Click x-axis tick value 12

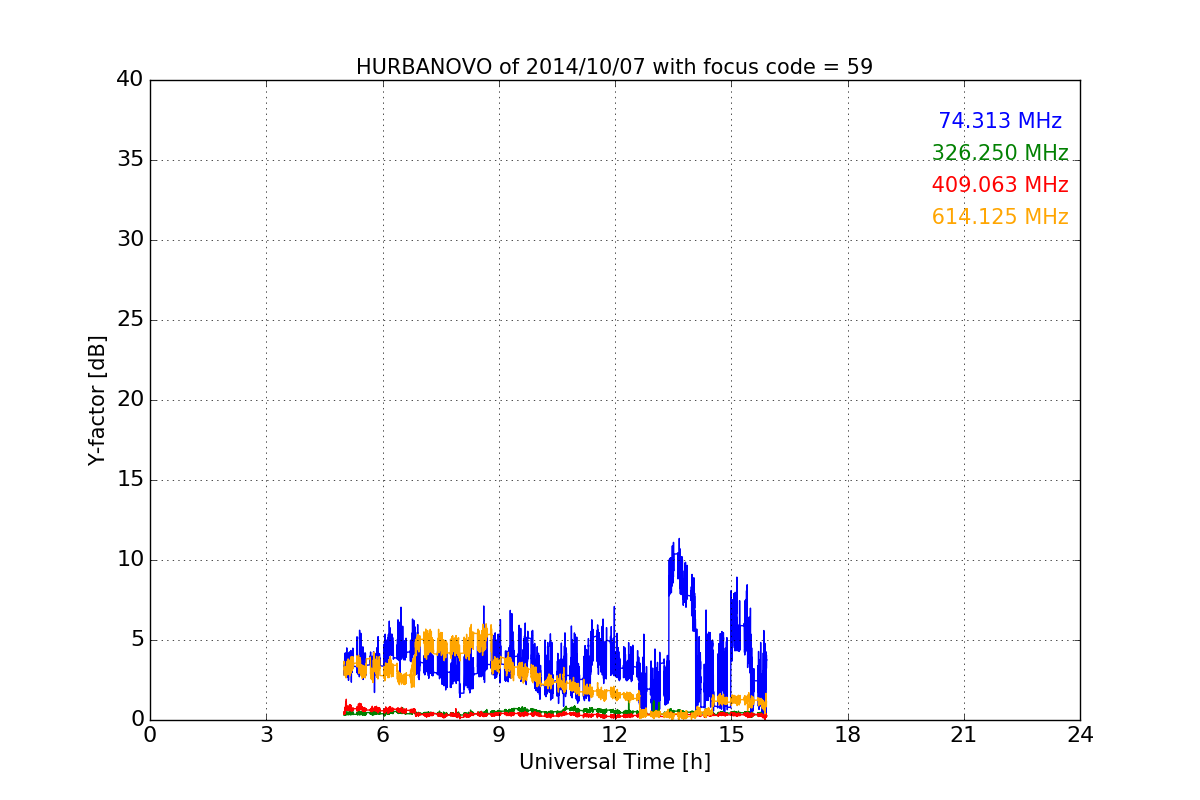tap(615, 735)
